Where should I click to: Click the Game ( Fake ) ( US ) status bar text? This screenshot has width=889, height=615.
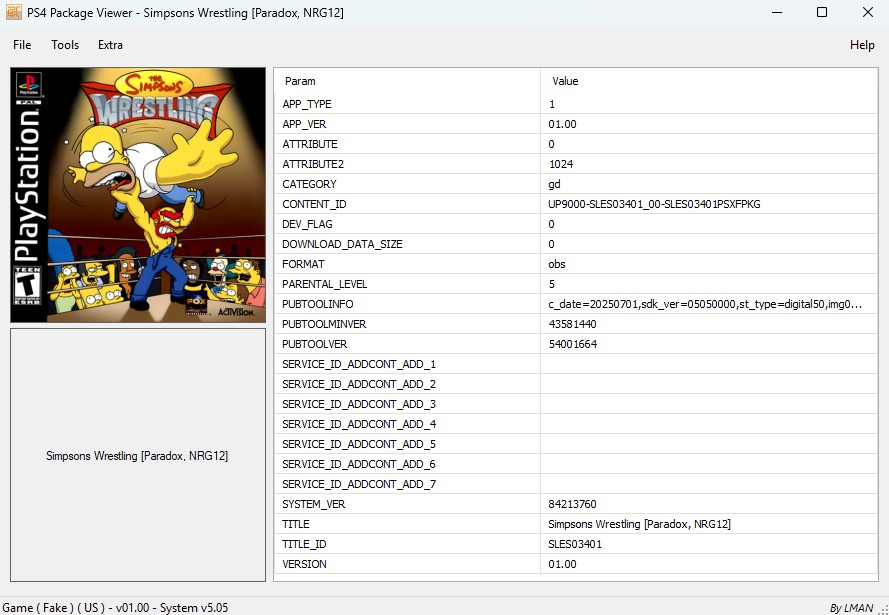tap(115, 608)
